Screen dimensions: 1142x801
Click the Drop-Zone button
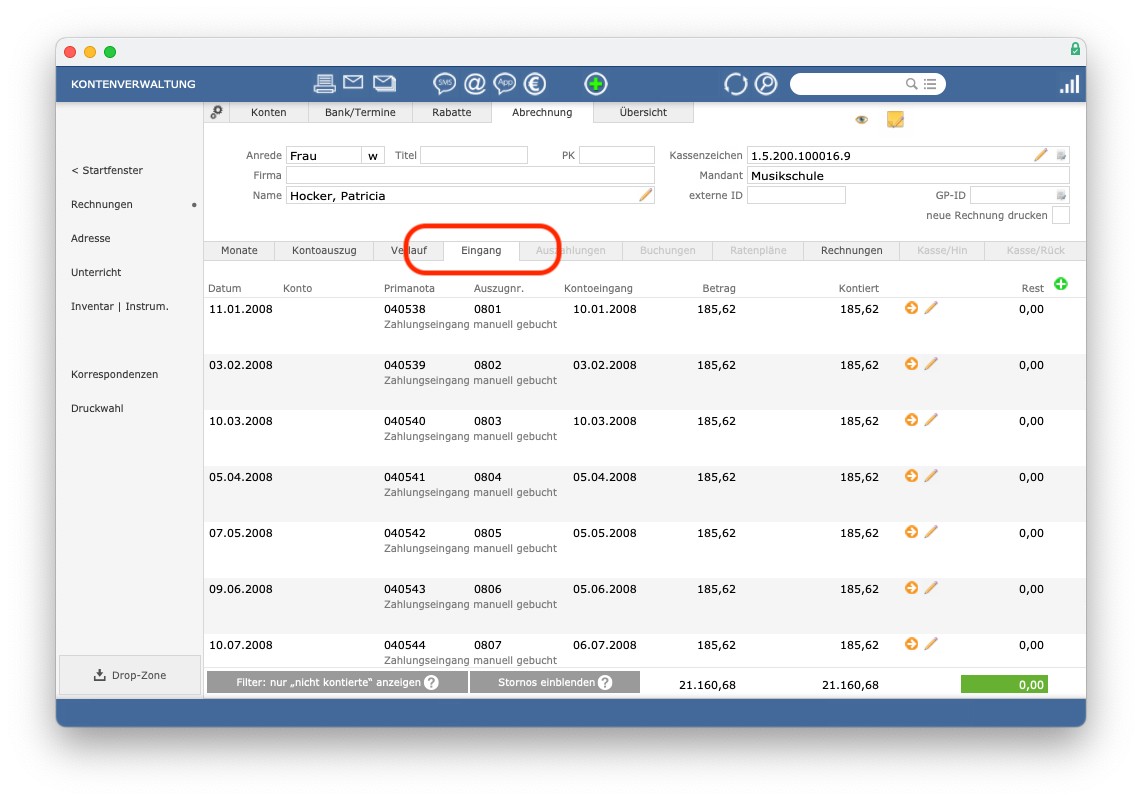[x=130, y=675]
